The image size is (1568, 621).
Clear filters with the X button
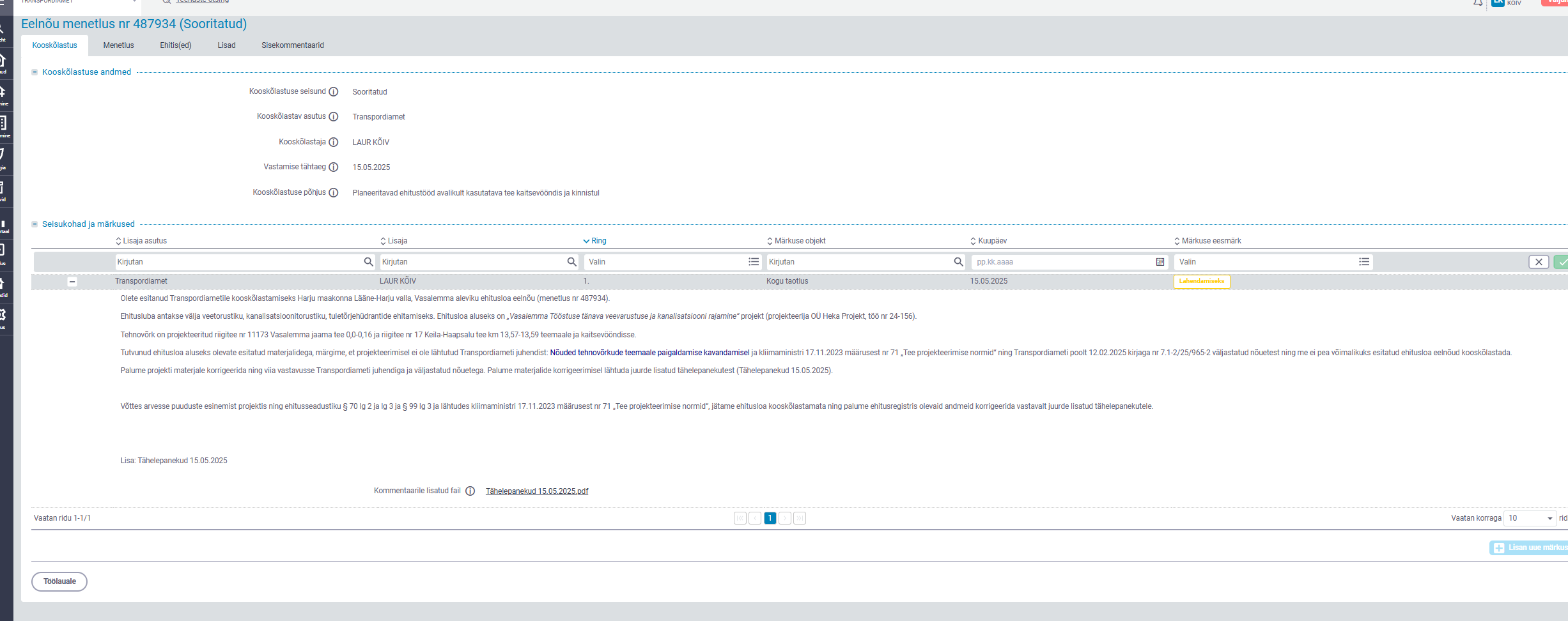(1539, 262)
